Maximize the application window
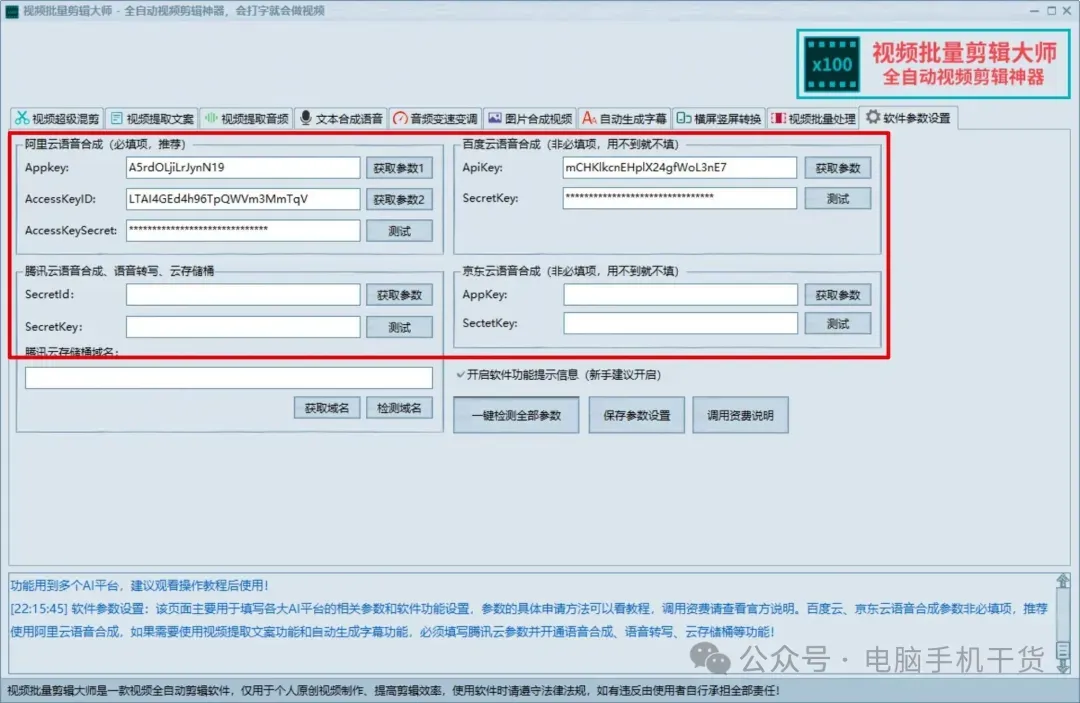 (1051, 10)
